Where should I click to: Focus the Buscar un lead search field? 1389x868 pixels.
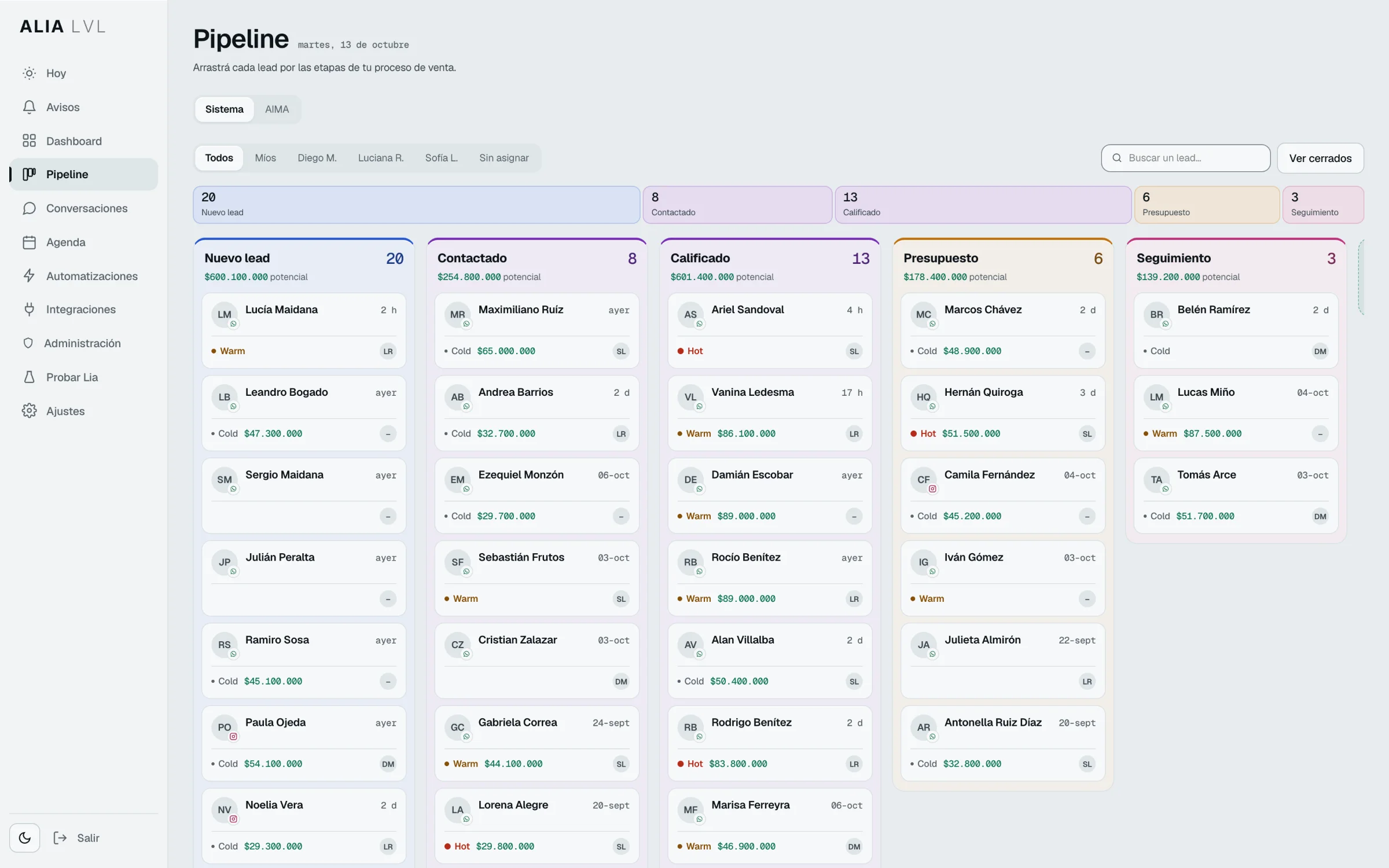(x=1186, y=158)
